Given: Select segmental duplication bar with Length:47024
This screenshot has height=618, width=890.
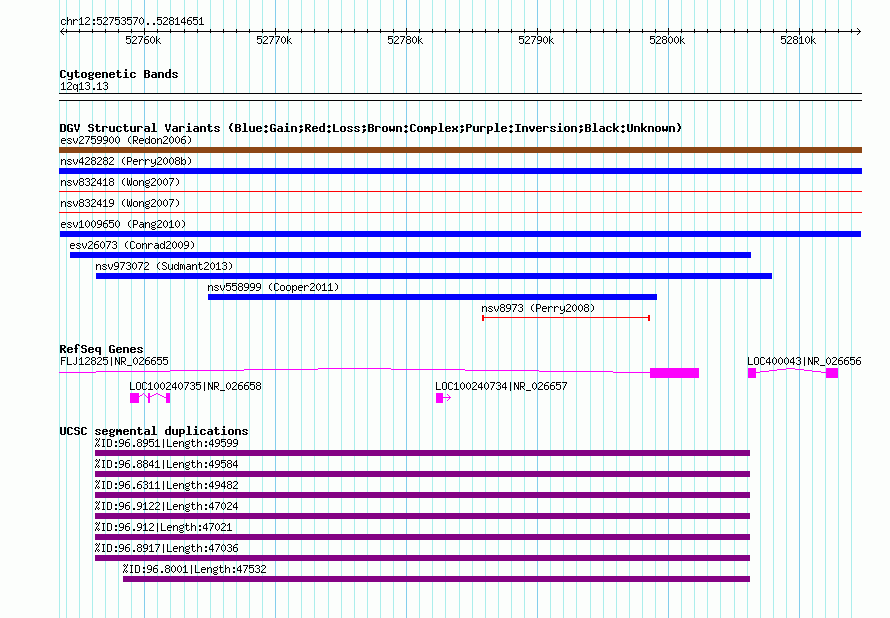Looking at the screenshot, I should pyautogui.click(x=422, y=516).
